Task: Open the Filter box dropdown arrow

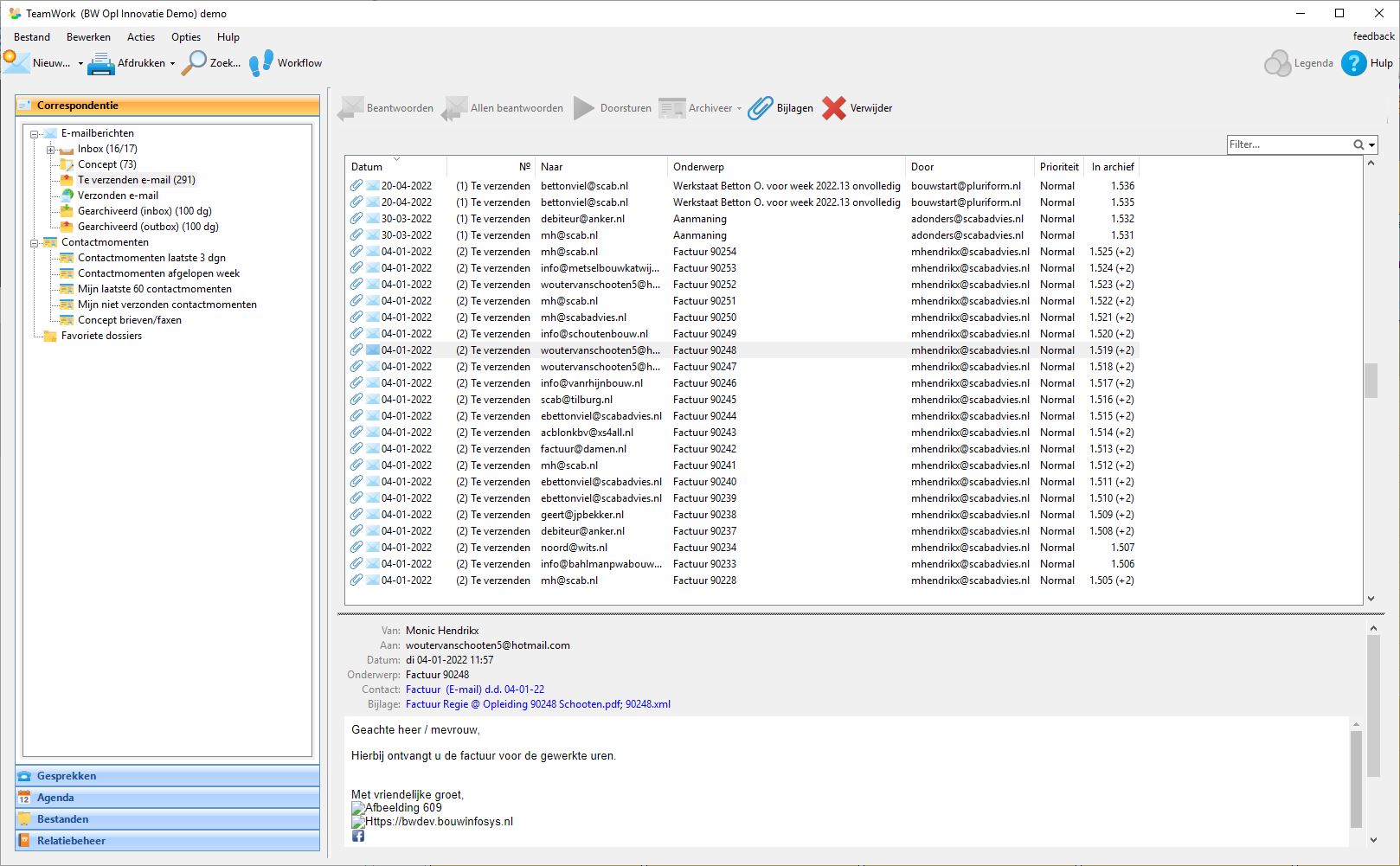Action: (1372, 145)
